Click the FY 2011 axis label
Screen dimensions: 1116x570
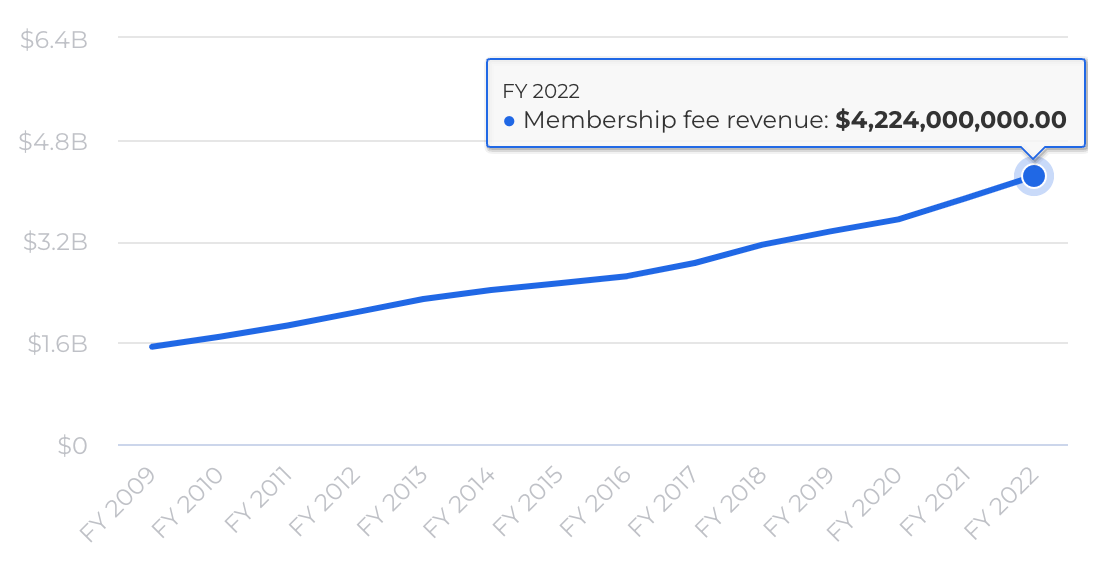point(257,500)
